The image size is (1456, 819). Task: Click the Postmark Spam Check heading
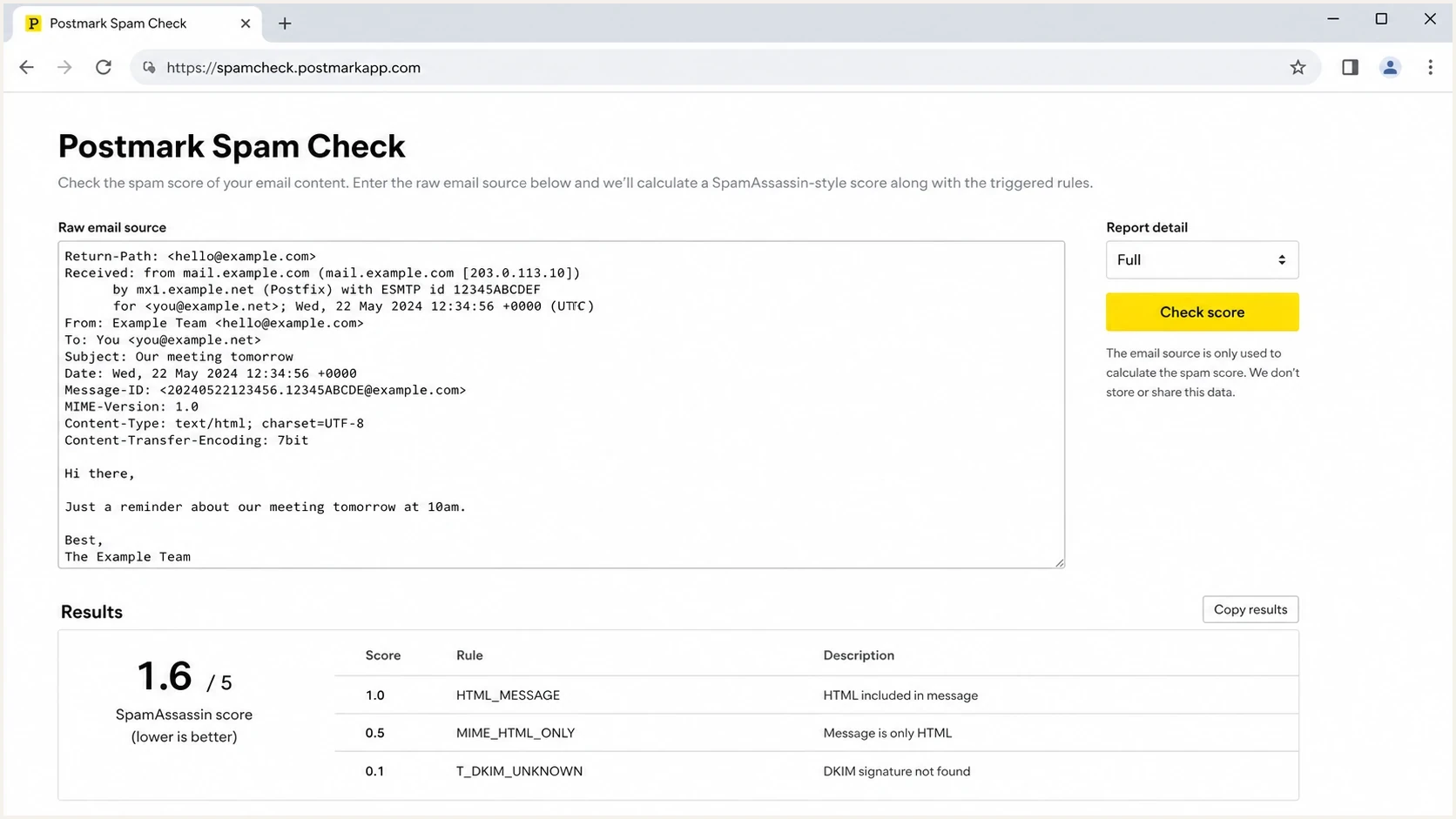point(232,146)
